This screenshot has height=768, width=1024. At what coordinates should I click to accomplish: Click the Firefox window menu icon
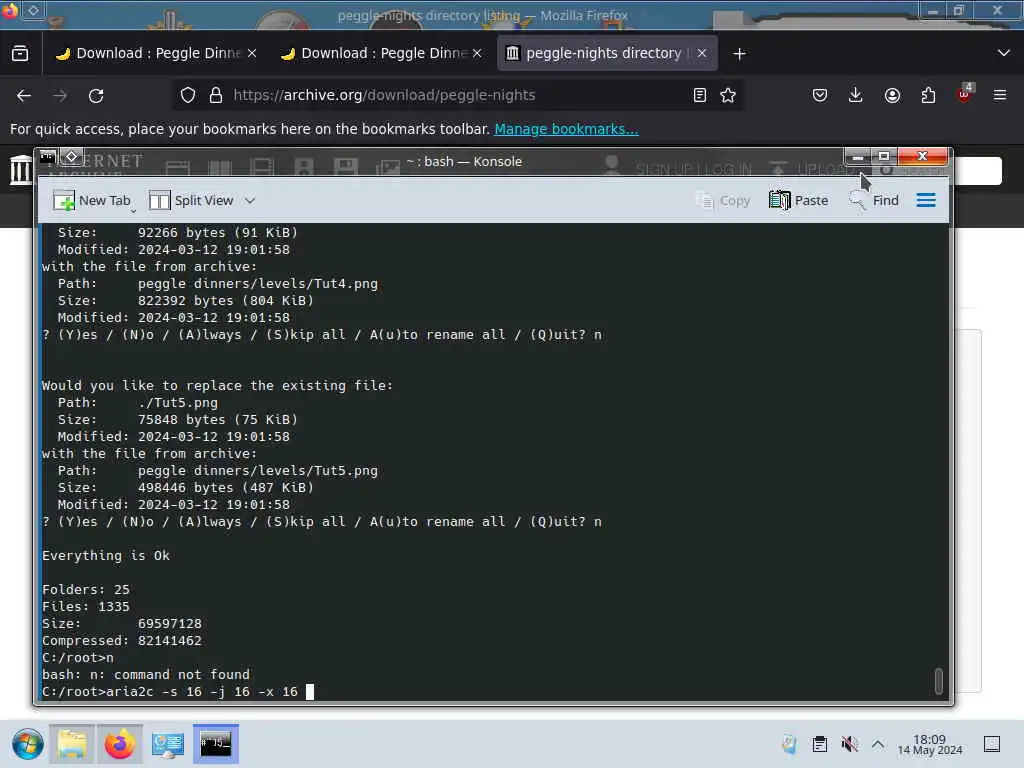(10, 10)
